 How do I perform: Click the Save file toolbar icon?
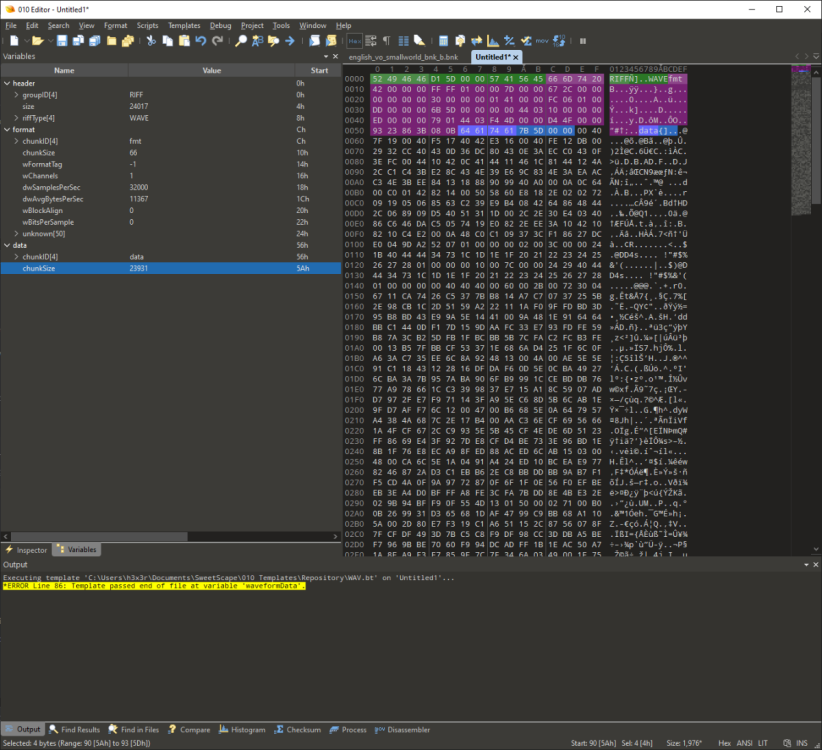62,41
